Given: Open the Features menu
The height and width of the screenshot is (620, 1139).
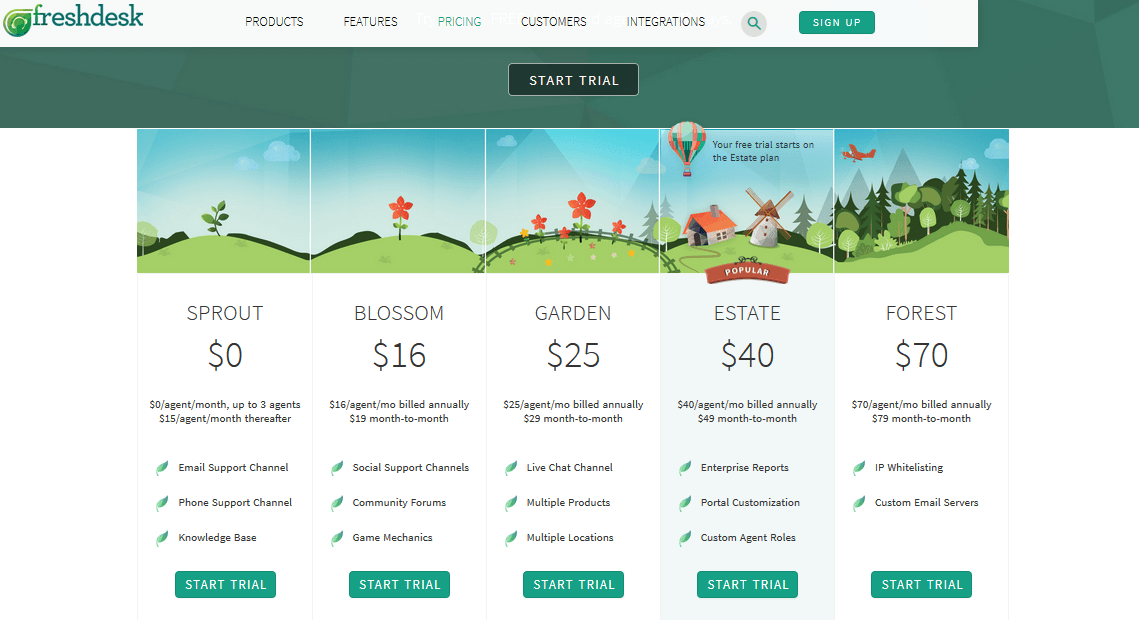Looking at the screenshot, I should 370,22.
